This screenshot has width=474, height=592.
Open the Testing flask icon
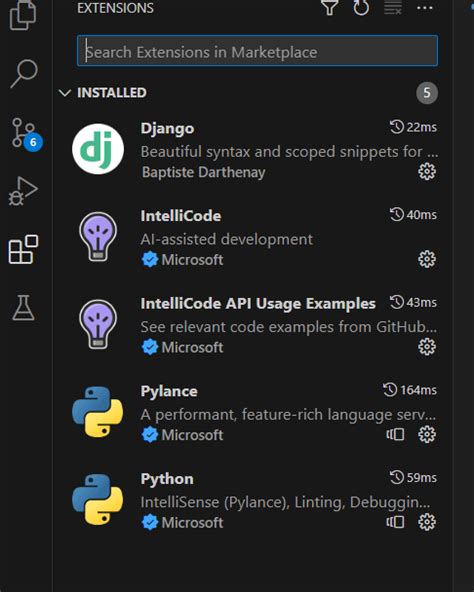23,307
